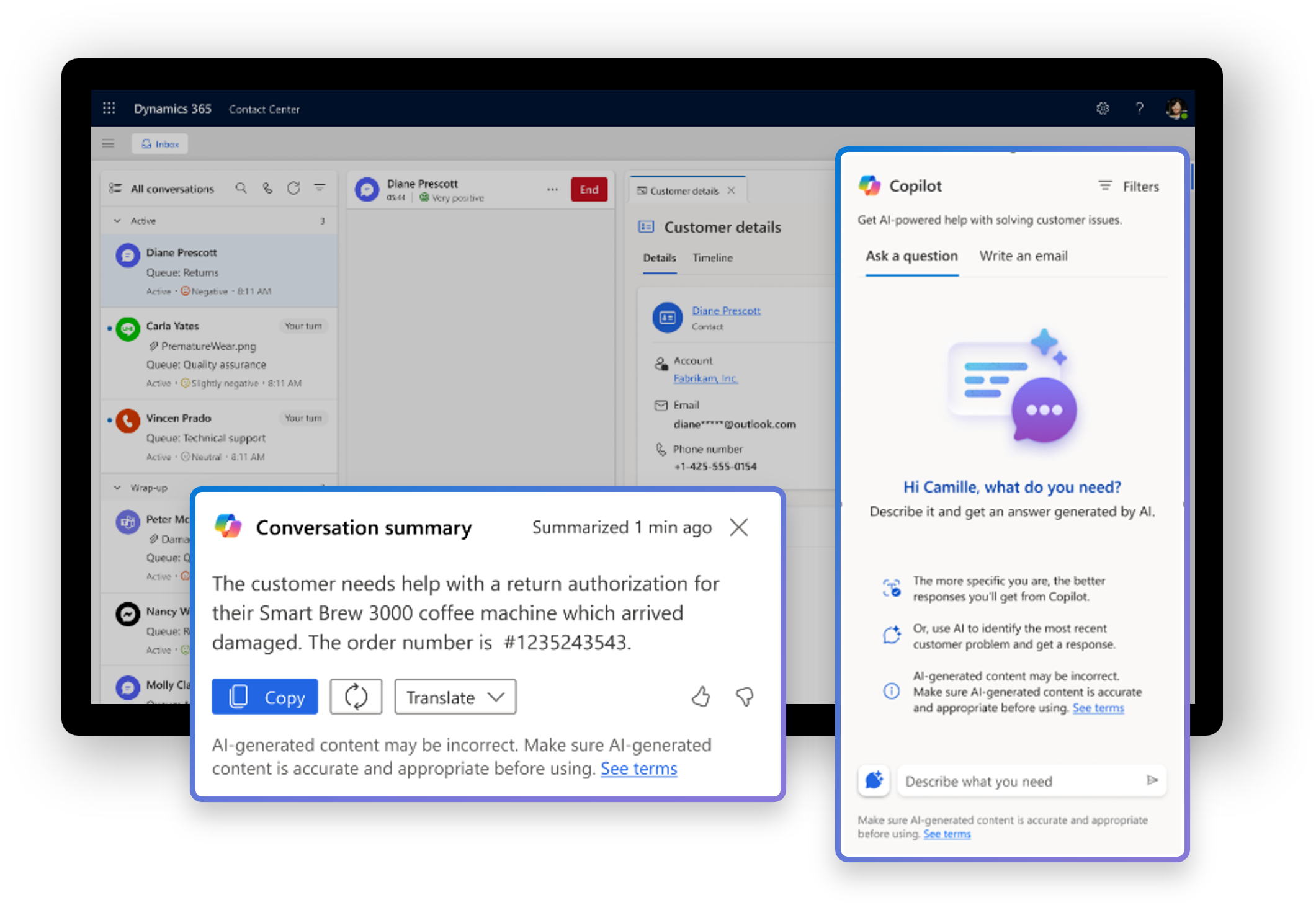End the Diane Prescott conversation

(589, 190)
